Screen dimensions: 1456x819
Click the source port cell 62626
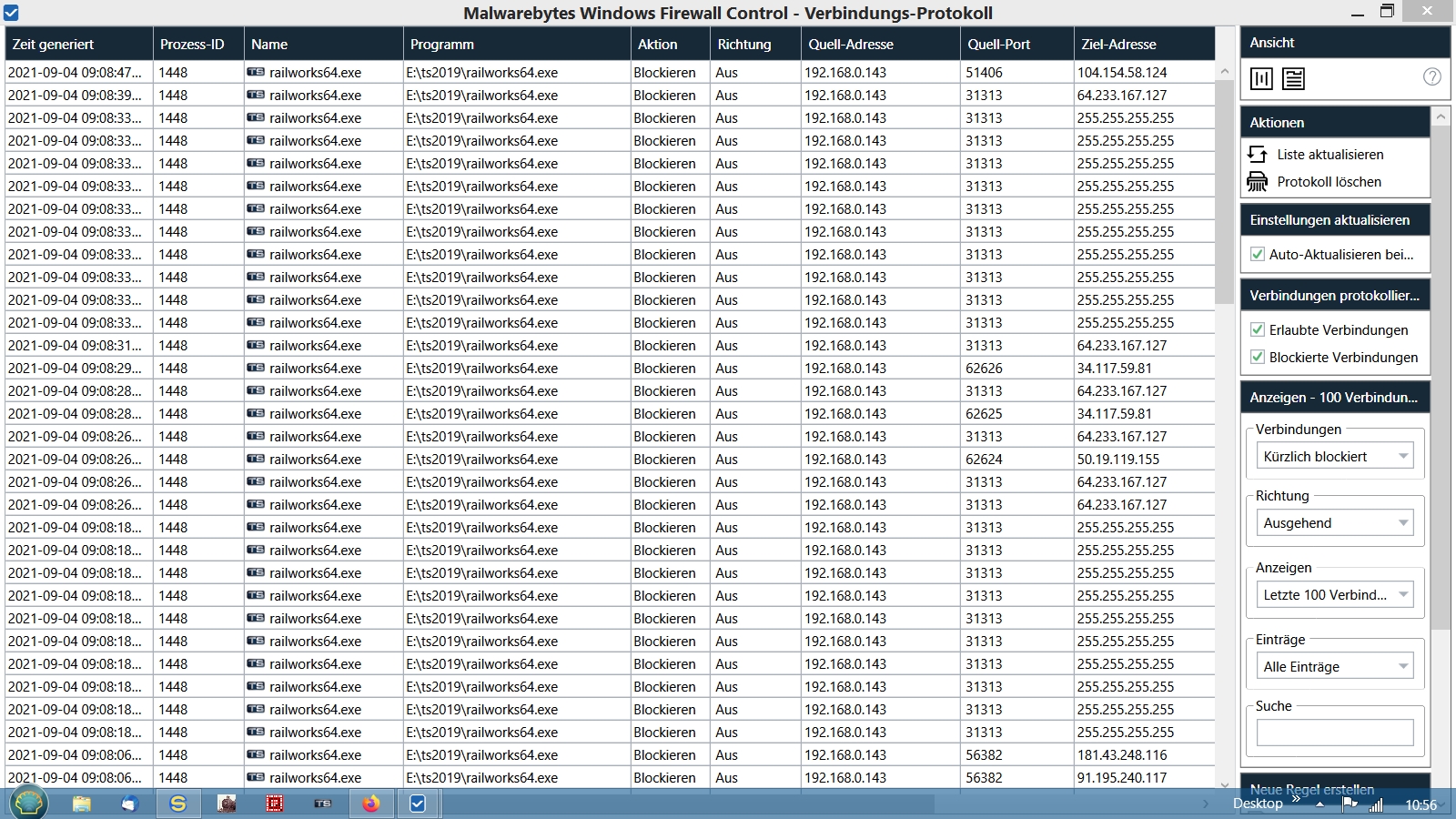point(1017,368)
